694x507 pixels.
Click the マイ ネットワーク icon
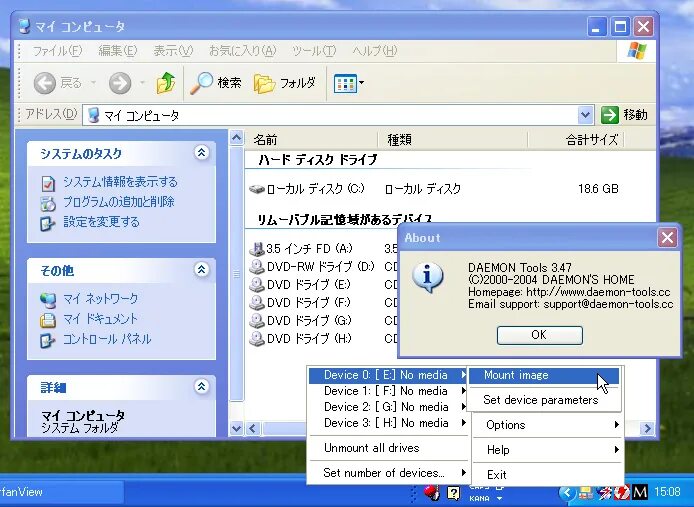coord(48,300)
